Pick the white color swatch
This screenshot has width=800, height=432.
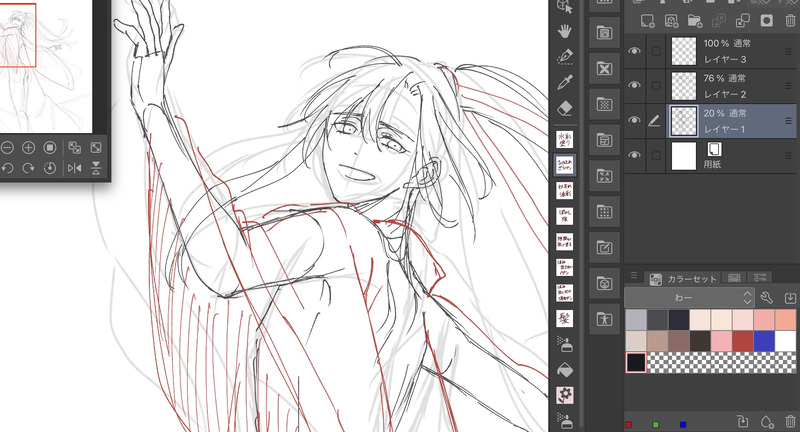pyautogui.click(x=785, y=341)
